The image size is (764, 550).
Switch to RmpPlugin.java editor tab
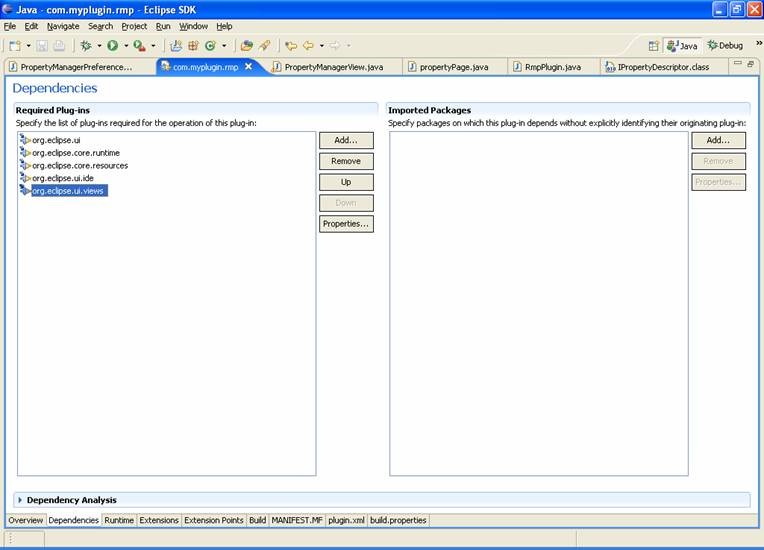click(553, 67)
